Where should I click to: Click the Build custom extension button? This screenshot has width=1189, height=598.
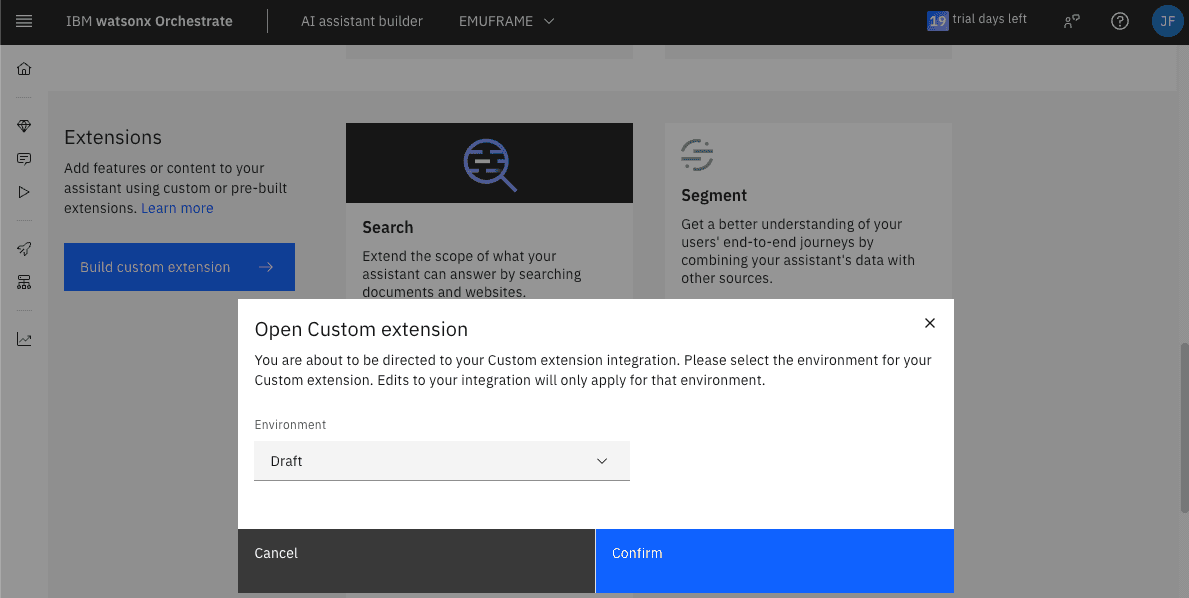tap(179, 267)
